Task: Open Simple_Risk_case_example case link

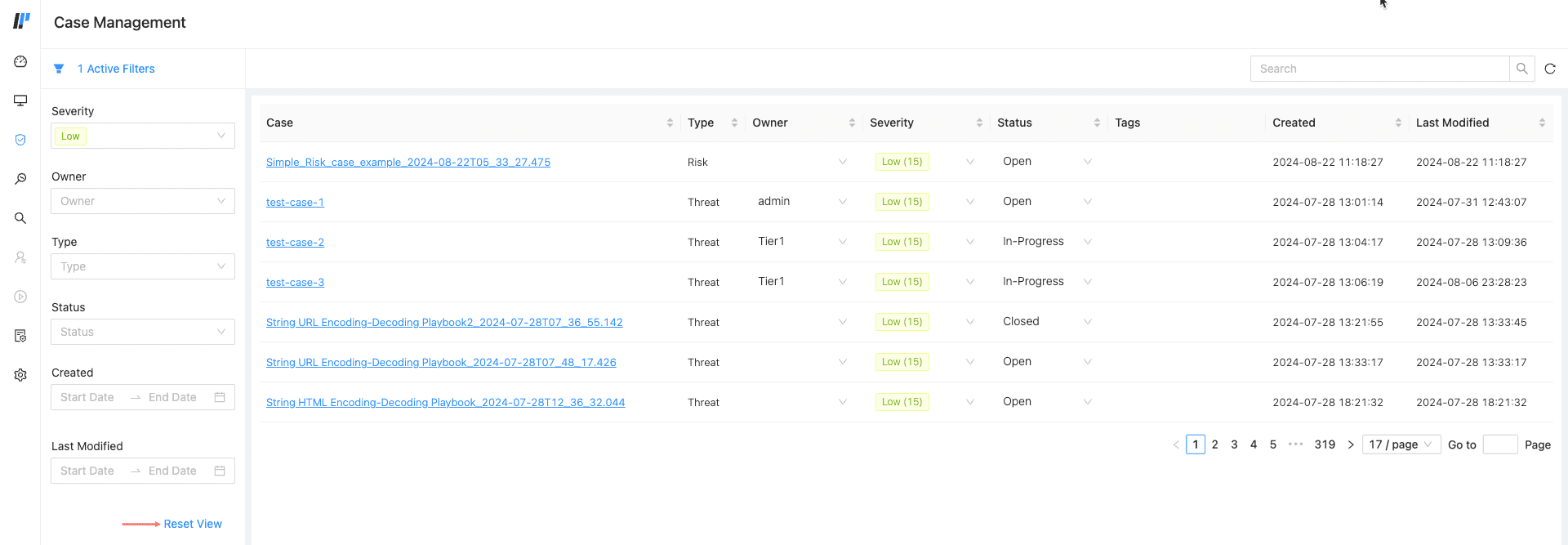Action: pyautogui.click(x=408, y=162)
